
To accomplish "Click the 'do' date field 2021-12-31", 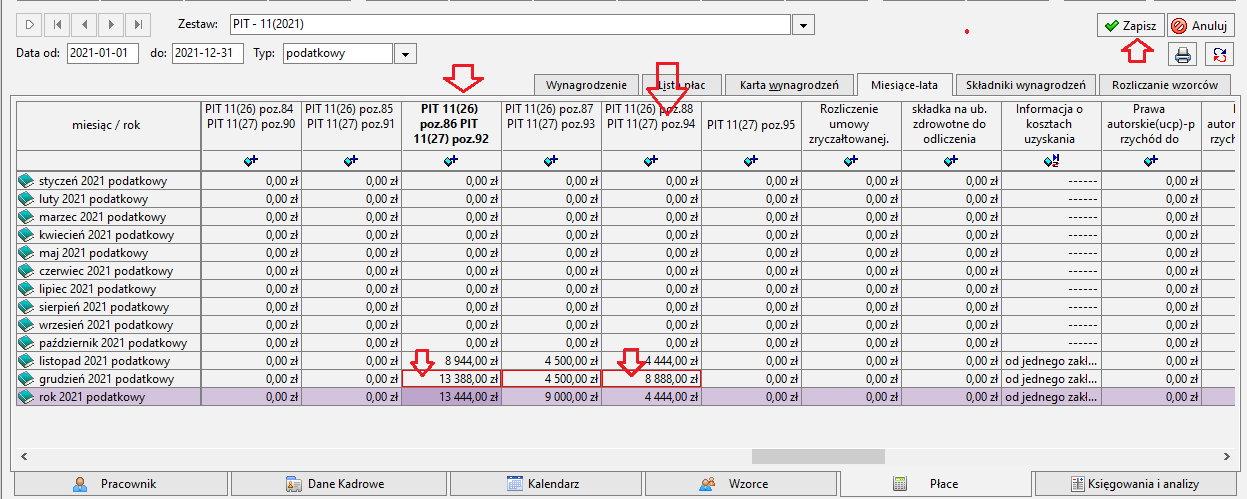I will (x=207, y=53).
